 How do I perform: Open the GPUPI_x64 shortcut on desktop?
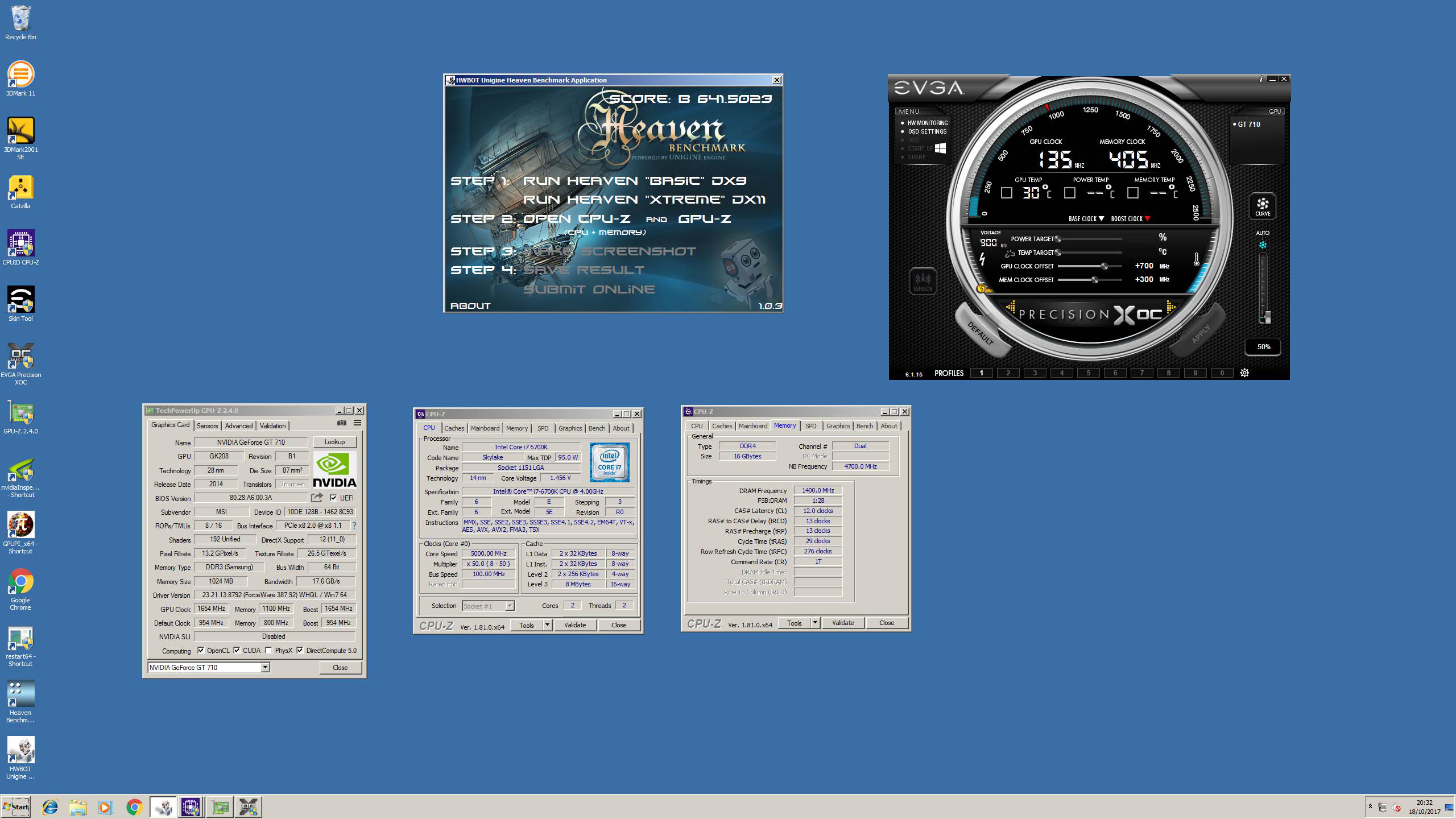tap(20, 532)
